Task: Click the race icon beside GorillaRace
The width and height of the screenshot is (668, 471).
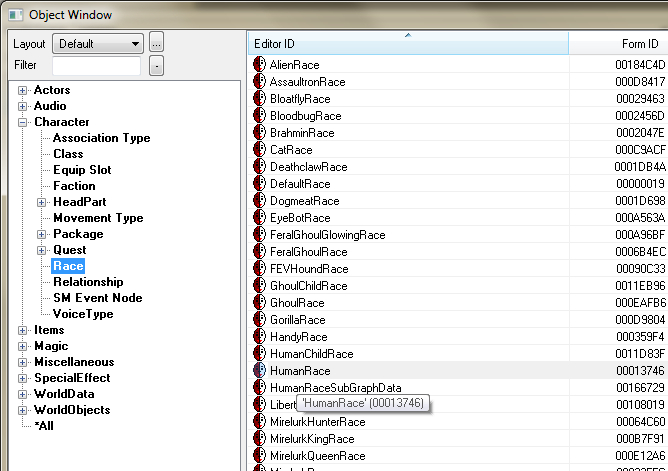Action: pyautogui.click(x=259, y=319)
